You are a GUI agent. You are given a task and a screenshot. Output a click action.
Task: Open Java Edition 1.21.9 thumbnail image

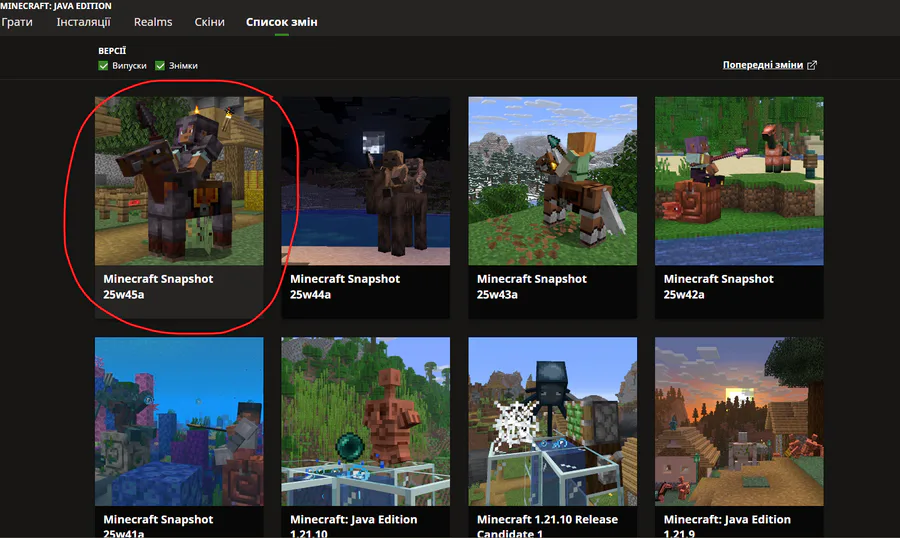click(739, 421)
